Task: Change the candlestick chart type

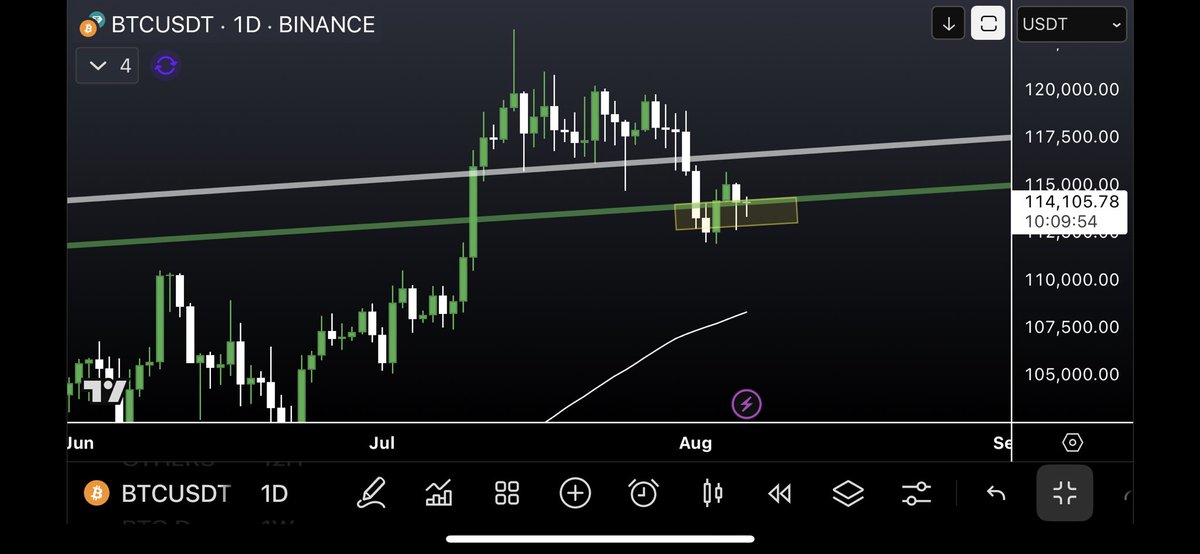Action: click(x=712, y=492)
